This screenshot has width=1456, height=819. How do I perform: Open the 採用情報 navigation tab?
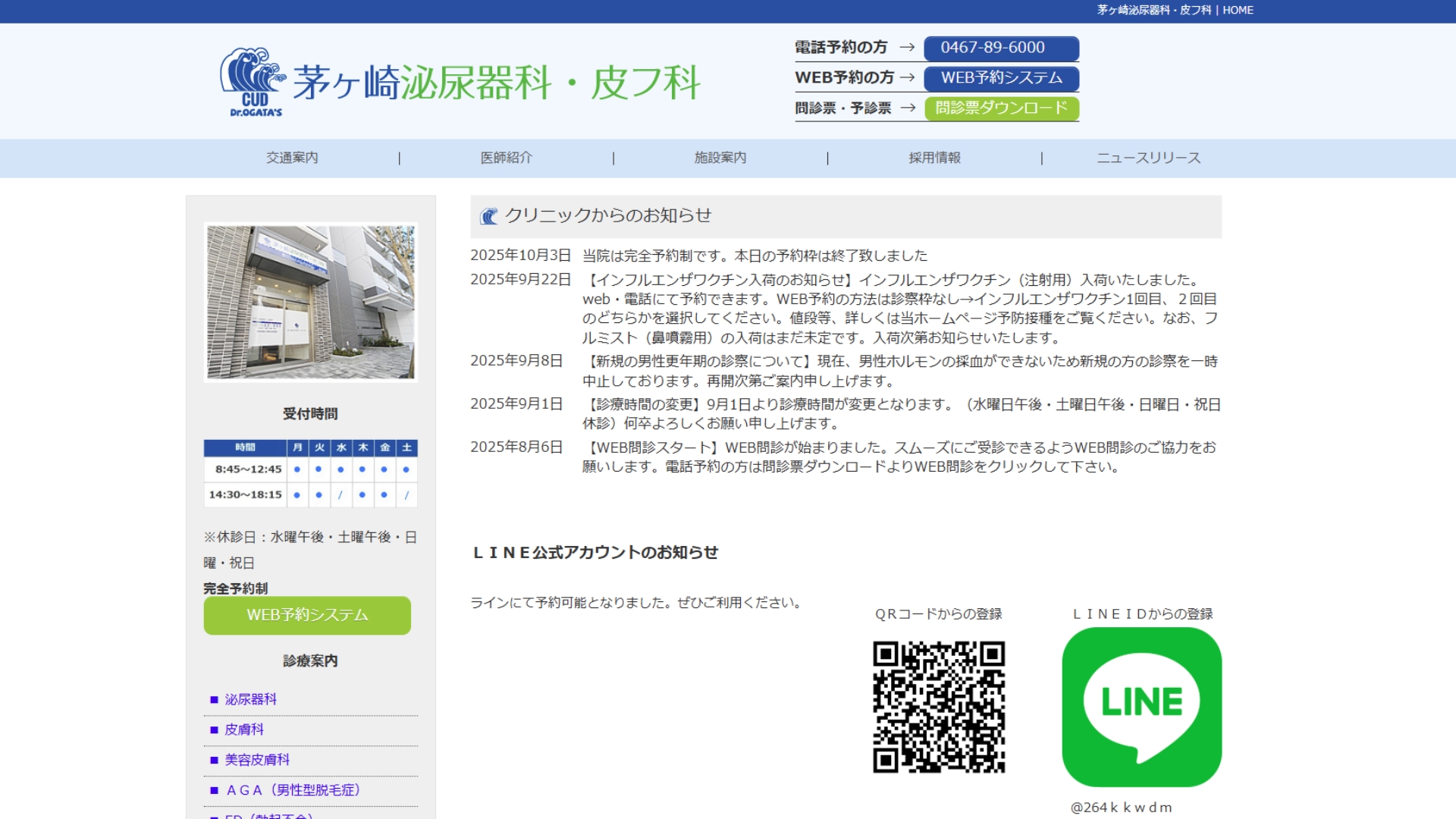[934, 158]
